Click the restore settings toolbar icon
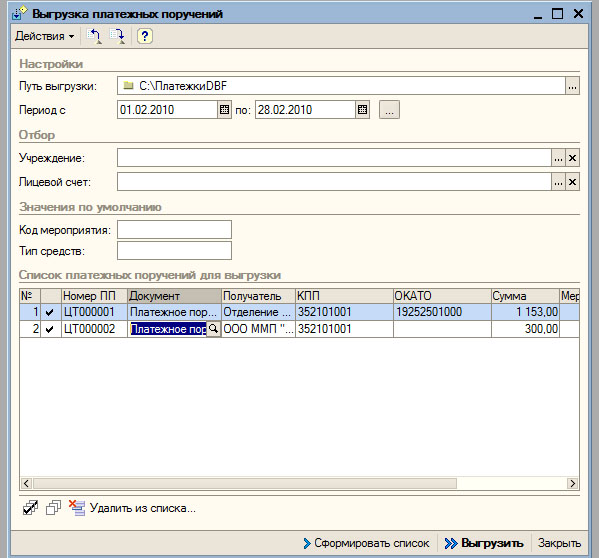 point(94,36)
